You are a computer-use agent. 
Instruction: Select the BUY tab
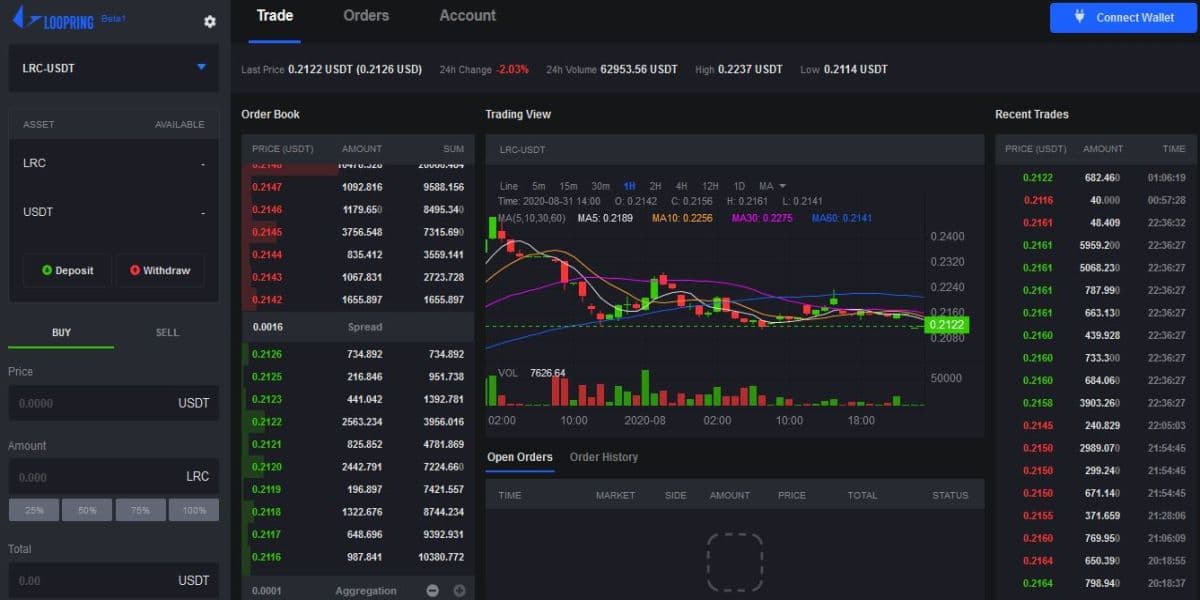click(x=61, y=332)
